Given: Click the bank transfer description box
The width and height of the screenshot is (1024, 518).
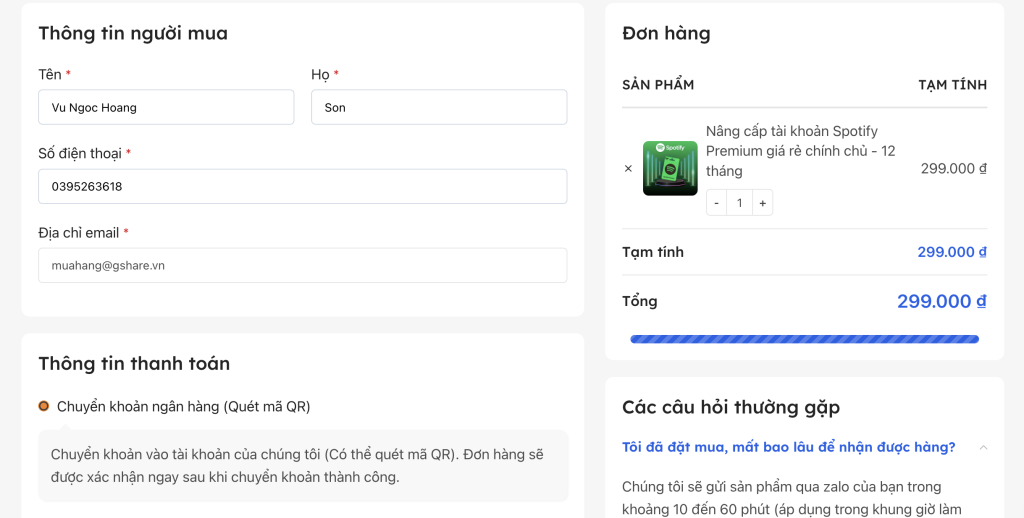Looking at the screenshot, I should point(303,466).
